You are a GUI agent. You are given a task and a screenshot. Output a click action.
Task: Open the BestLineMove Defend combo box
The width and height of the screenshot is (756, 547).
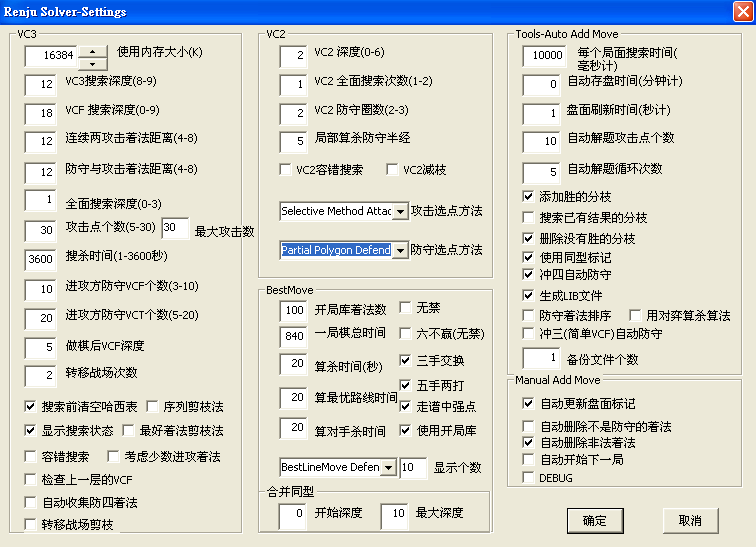click(x=389, y=467)
